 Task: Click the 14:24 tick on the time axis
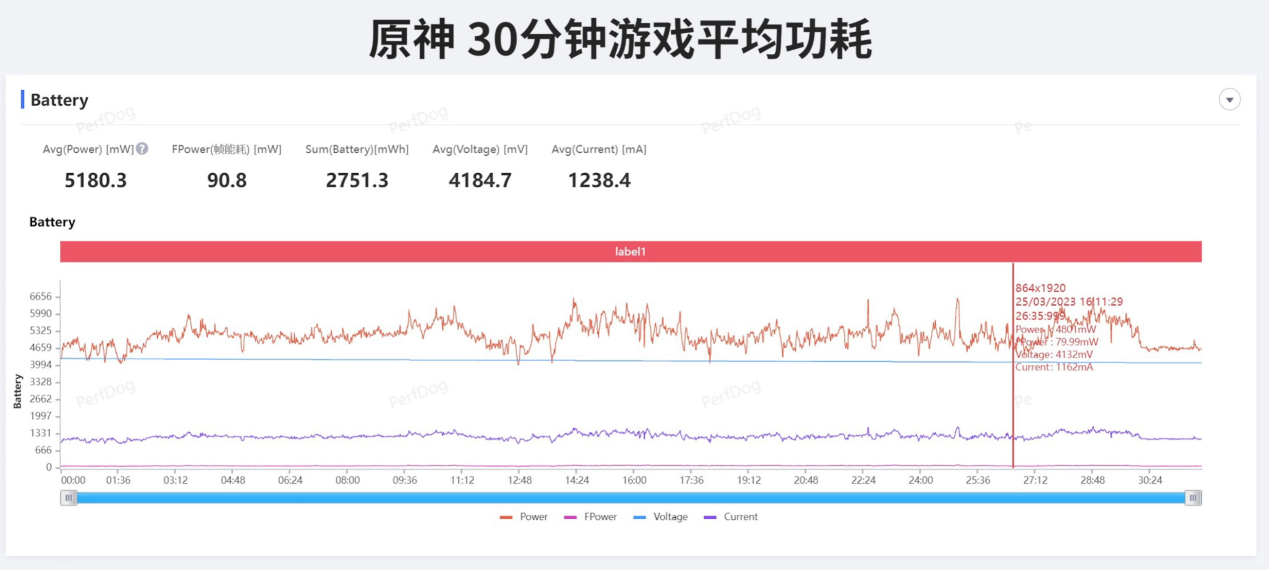[x=577, y=480]
